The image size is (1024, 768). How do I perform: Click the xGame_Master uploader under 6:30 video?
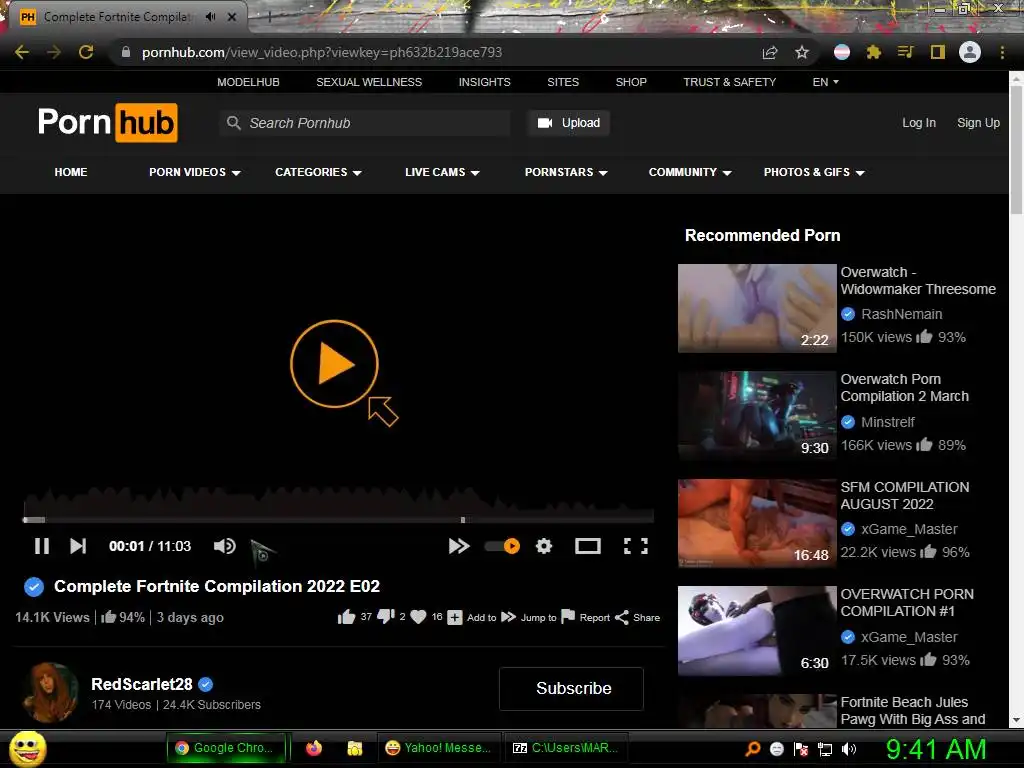[x=909, y=637]
